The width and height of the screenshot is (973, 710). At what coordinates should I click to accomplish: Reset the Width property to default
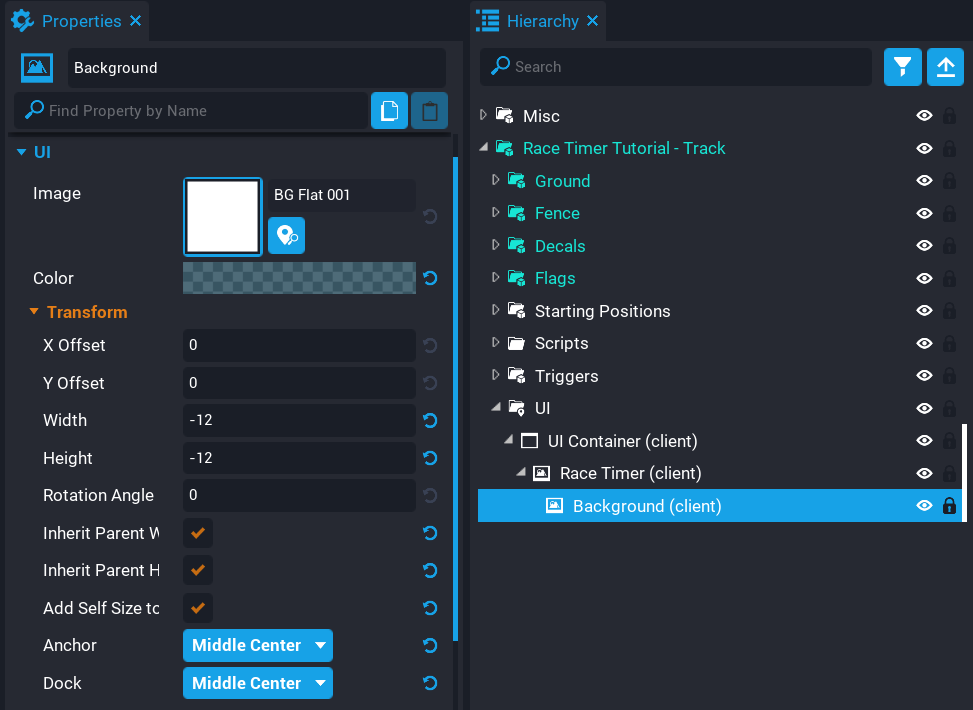coord(429,421)
